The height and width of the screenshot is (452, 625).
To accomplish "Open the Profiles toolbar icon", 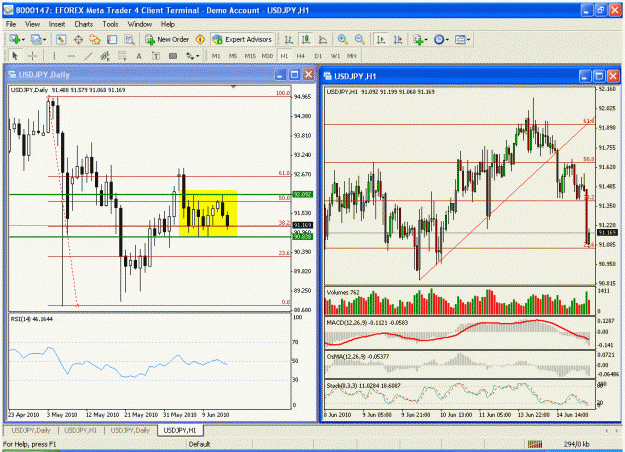I will 36,39.
